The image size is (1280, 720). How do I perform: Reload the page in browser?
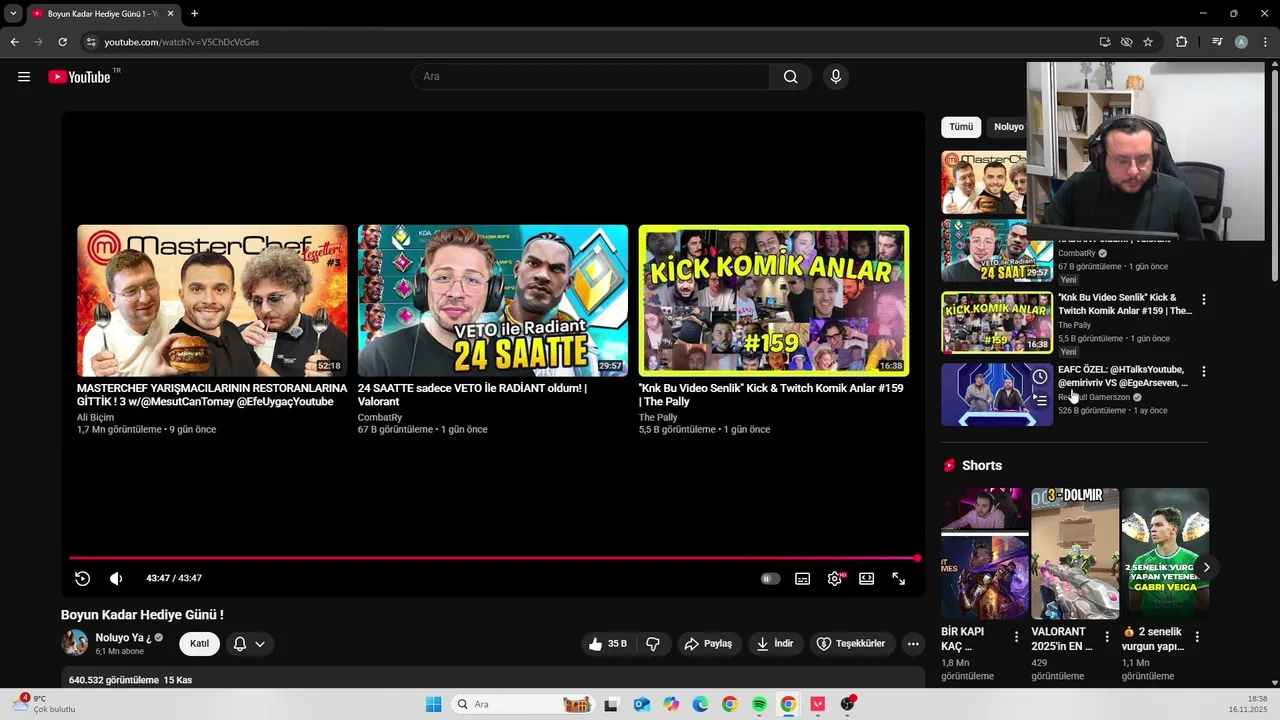(x=62, y=42)
